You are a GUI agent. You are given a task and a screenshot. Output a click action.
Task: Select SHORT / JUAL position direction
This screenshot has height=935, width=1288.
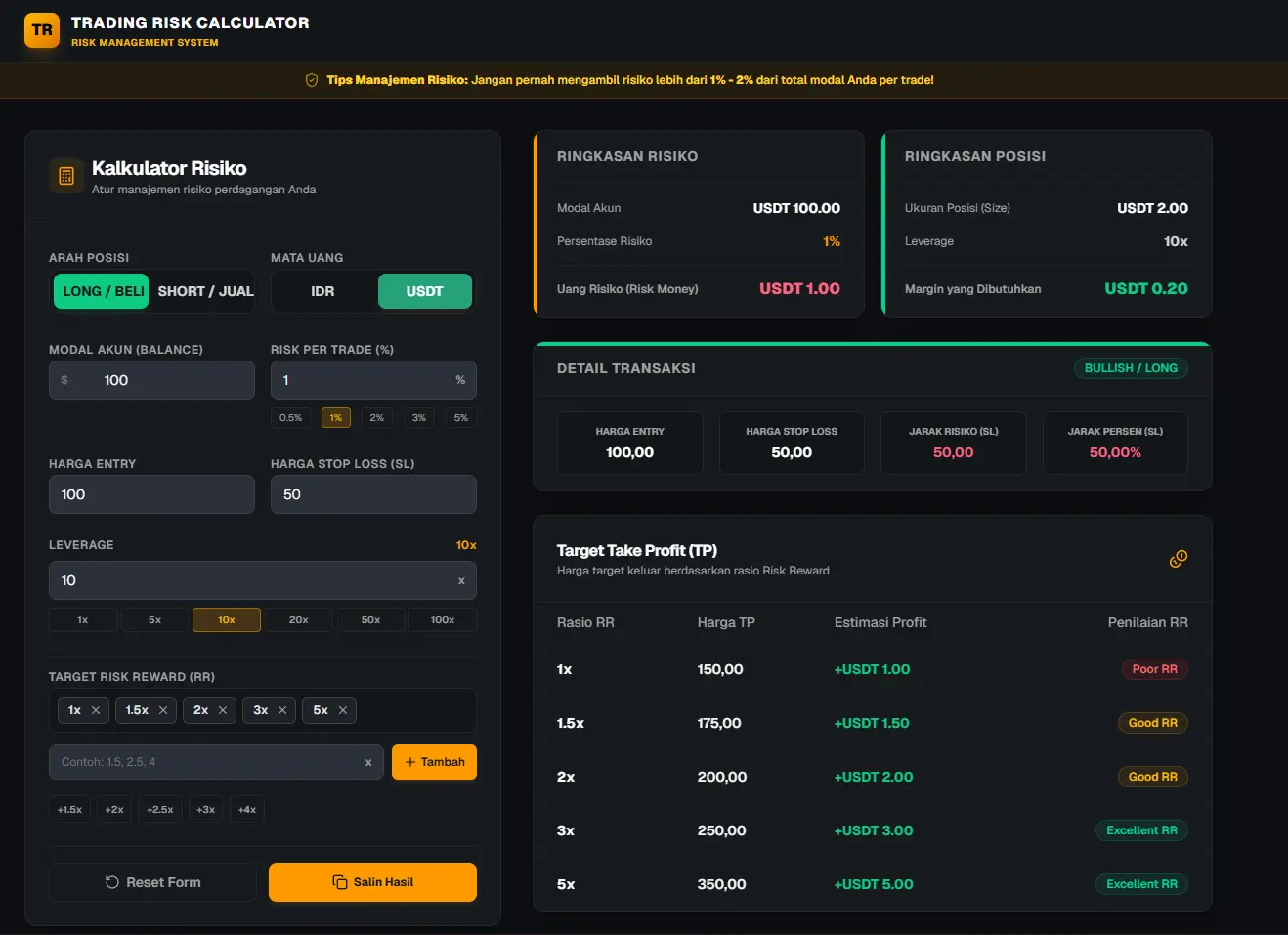pos(205,291)
